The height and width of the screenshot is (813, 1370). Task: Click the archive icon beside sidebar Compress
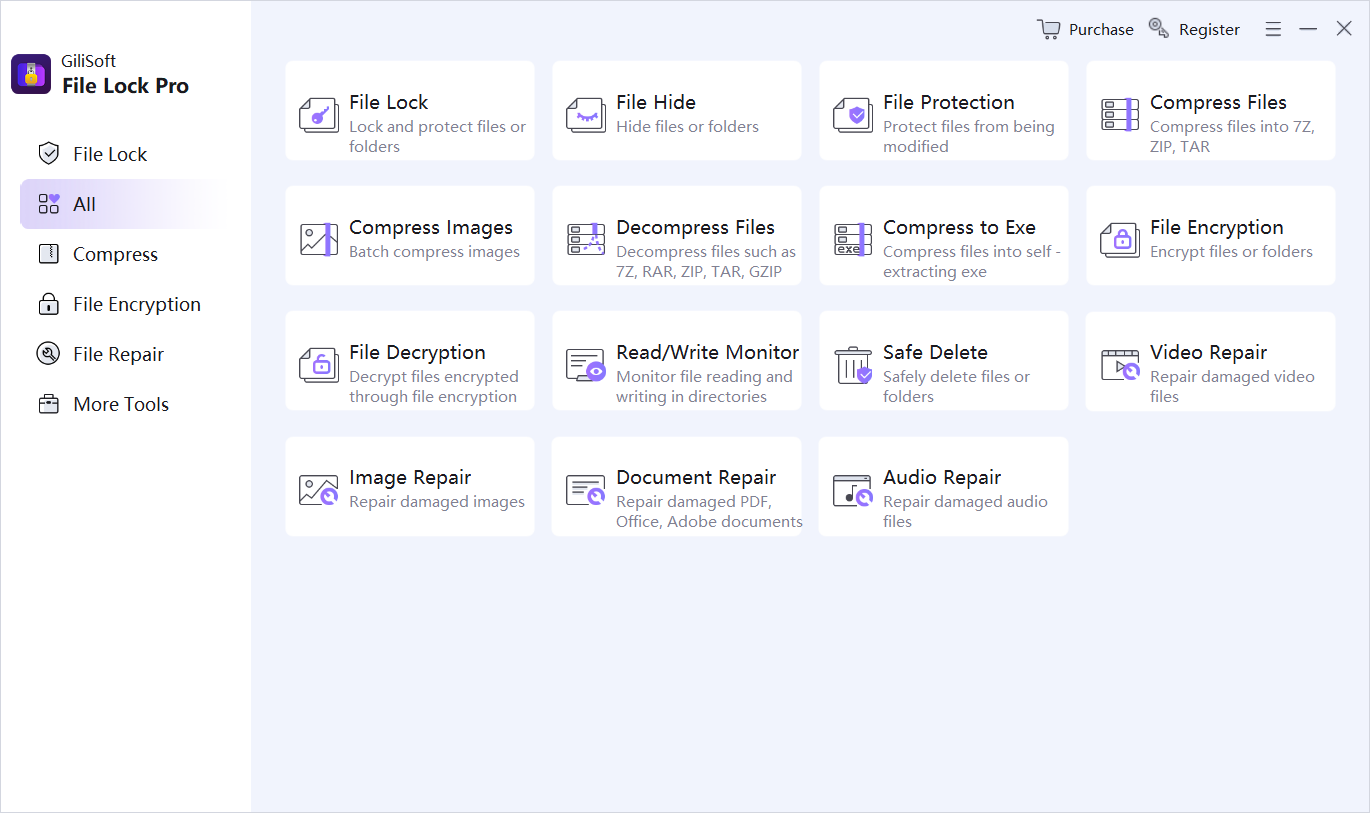point(48,254)
